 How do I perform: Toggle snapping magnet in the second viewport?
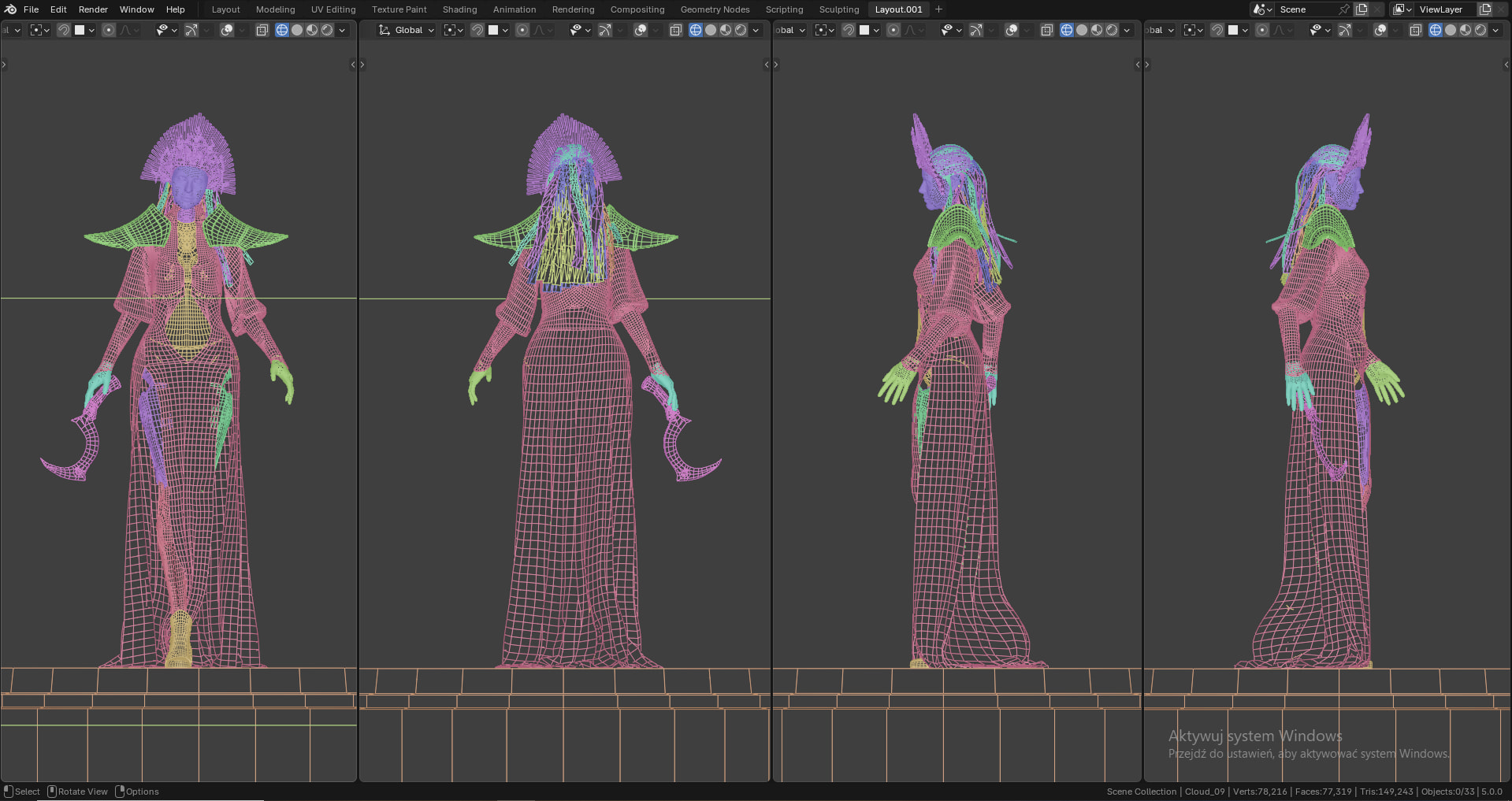pos(477,30)
